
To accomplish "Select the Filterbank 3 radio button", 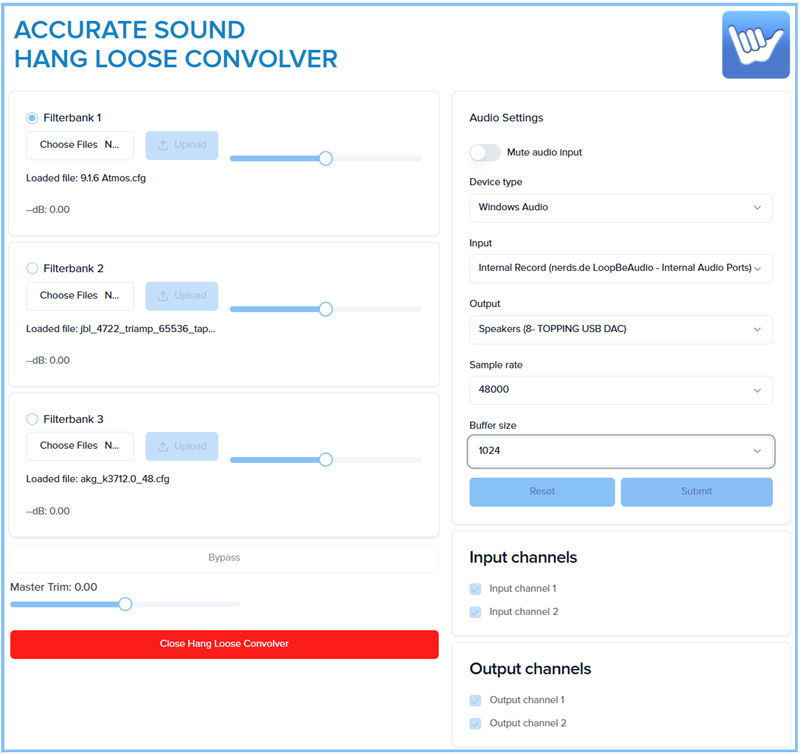I will coord(32,419).
